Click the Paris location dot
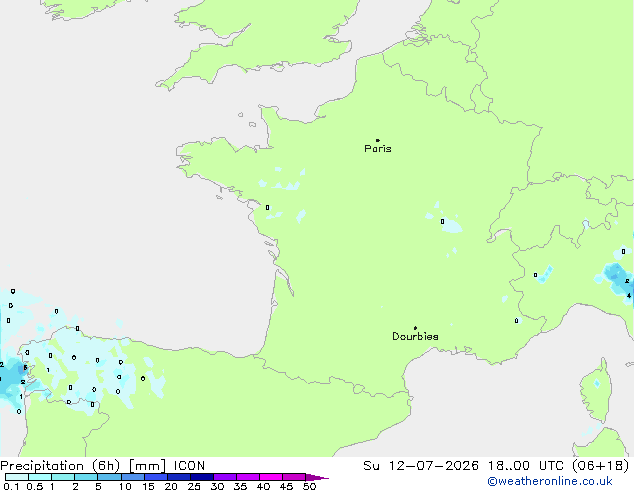634x490 pixels. click(378, 140)
